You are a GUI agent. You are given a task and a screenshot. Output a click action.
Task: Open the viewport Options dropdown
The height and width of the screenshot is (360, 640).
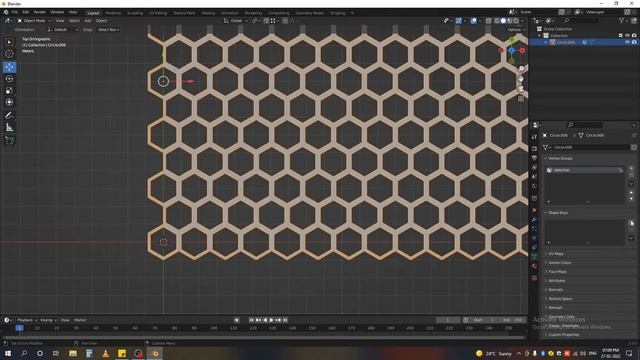[515, 30]
